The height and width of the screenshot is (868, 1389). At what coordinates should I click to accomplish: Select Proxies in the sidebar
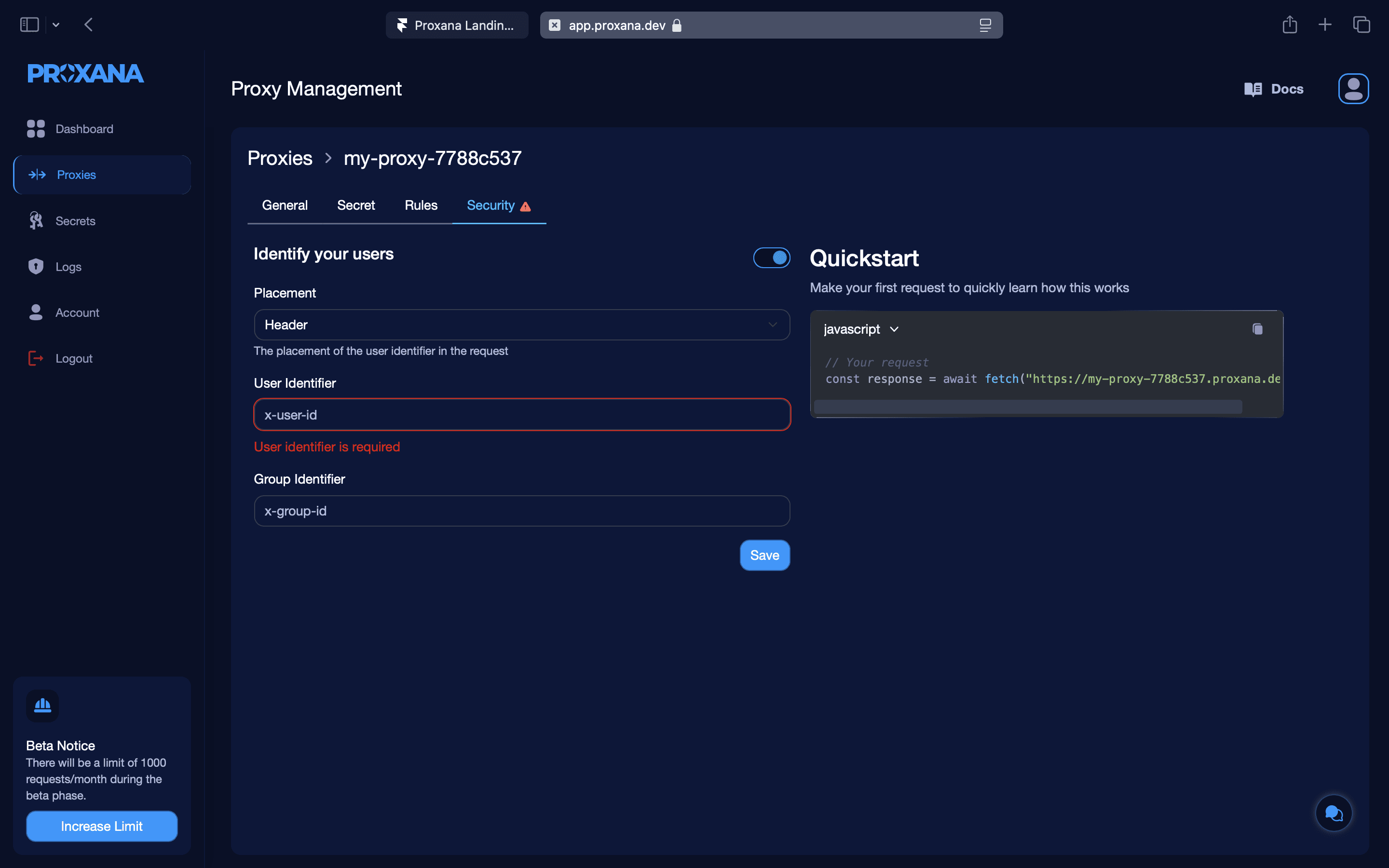(x=102, y=175)
